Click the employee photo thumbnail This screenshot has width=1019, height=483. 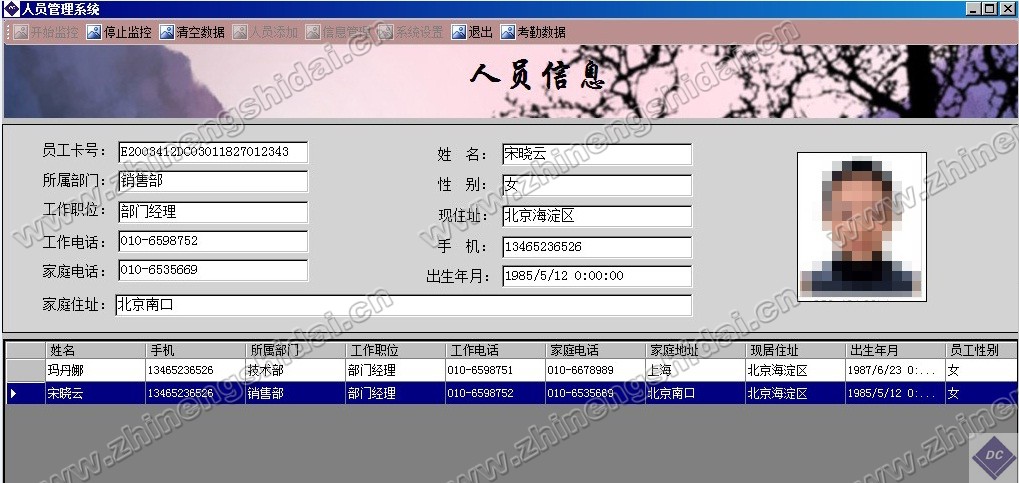point(861,225)
